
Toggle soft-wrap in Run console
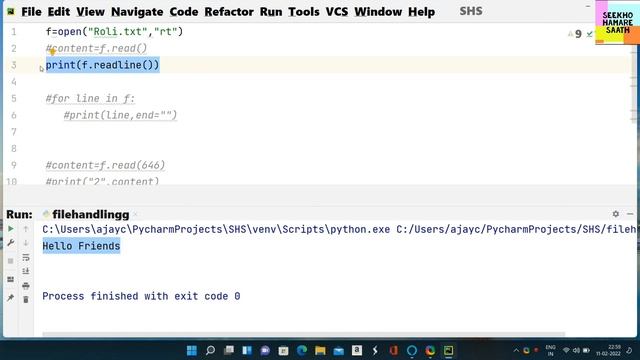pyautogui.click(x=26, y=257)
